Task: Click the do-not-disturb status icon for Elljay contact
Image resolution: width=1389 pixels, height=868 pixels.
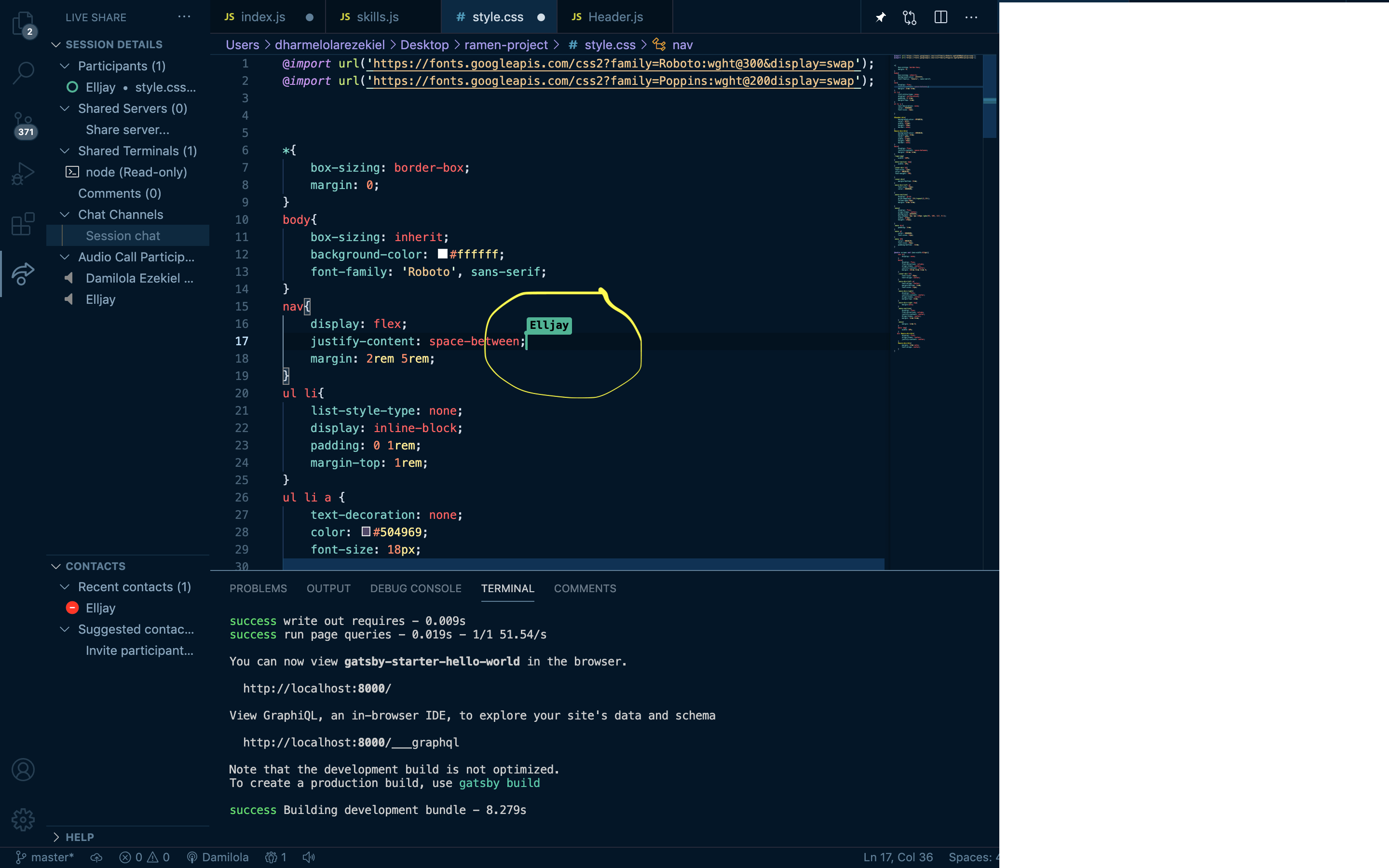Action: (x=72, y=608)
